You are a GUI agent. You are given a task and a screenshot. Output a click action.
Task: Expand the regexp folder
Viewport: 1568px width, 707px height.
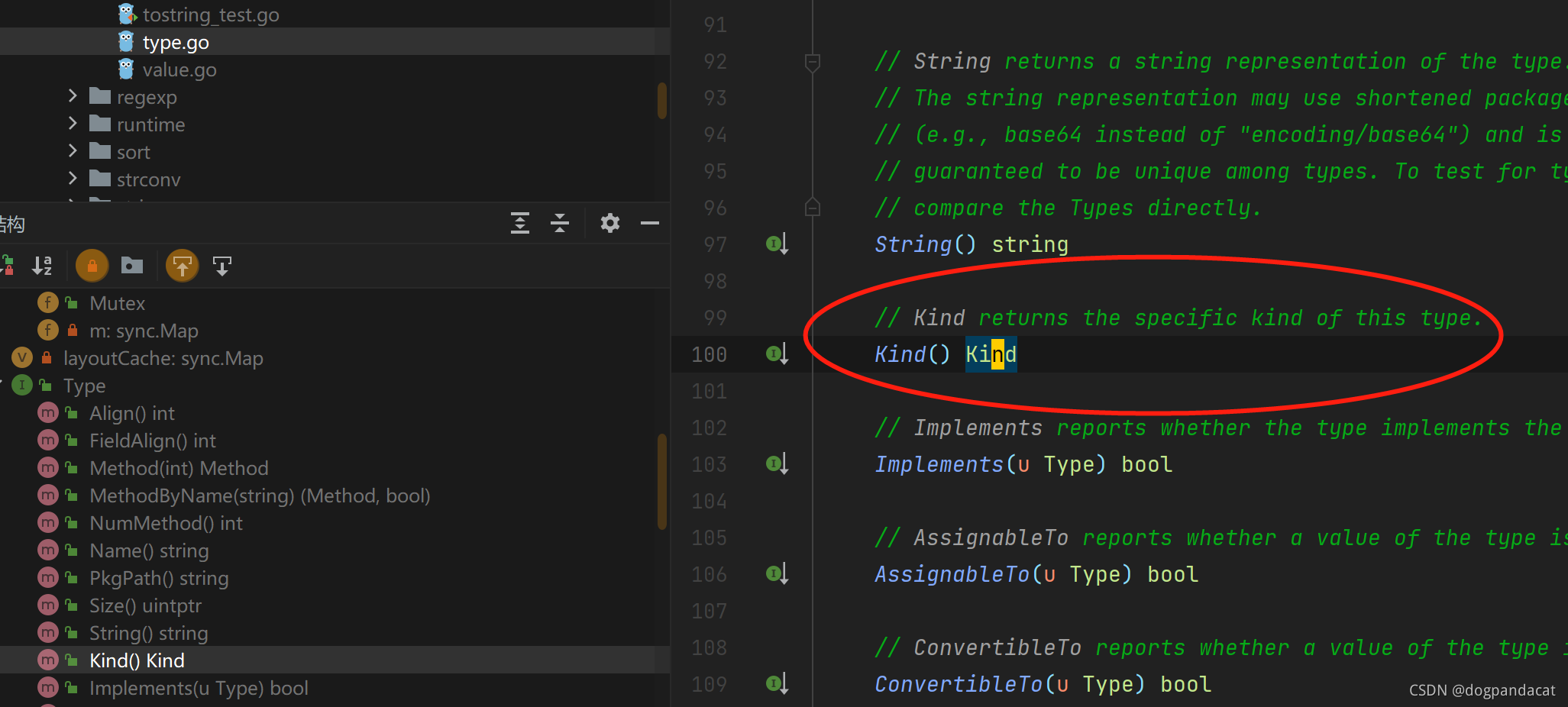(72, 96)
